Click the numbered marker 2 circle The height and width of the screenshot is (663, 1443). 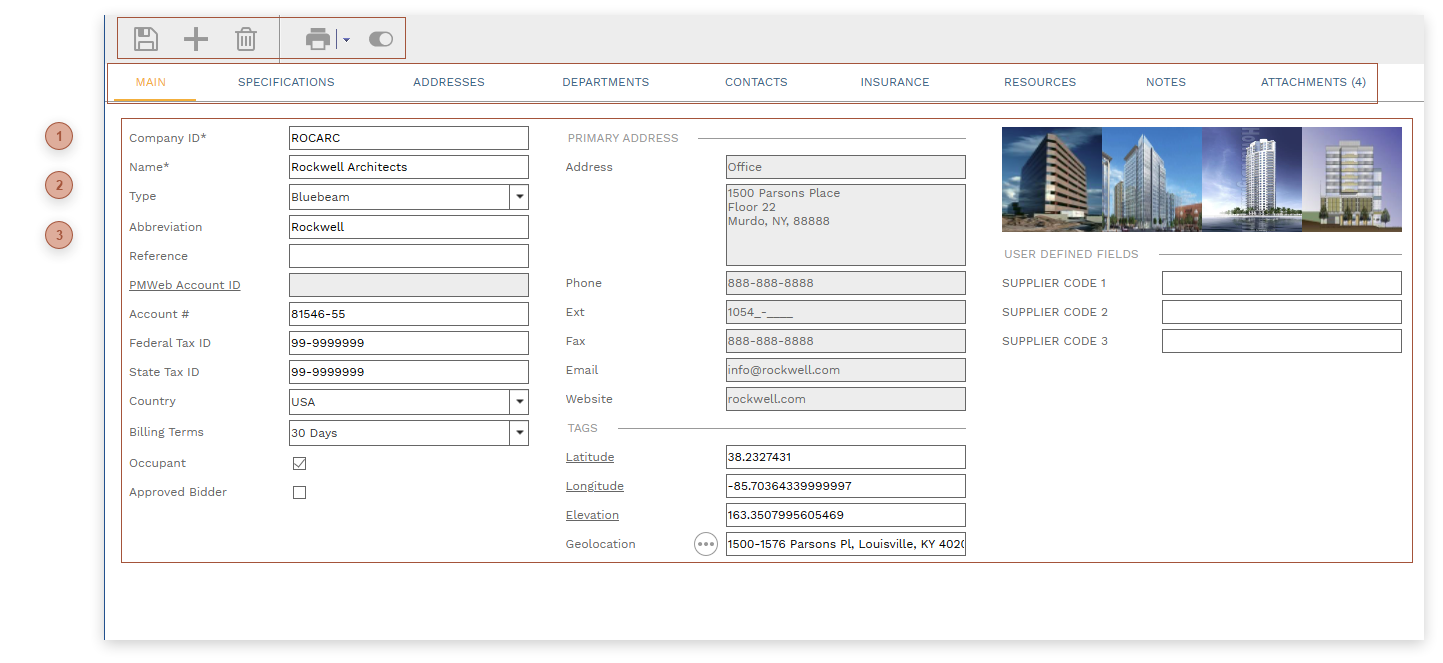(59, 185)
